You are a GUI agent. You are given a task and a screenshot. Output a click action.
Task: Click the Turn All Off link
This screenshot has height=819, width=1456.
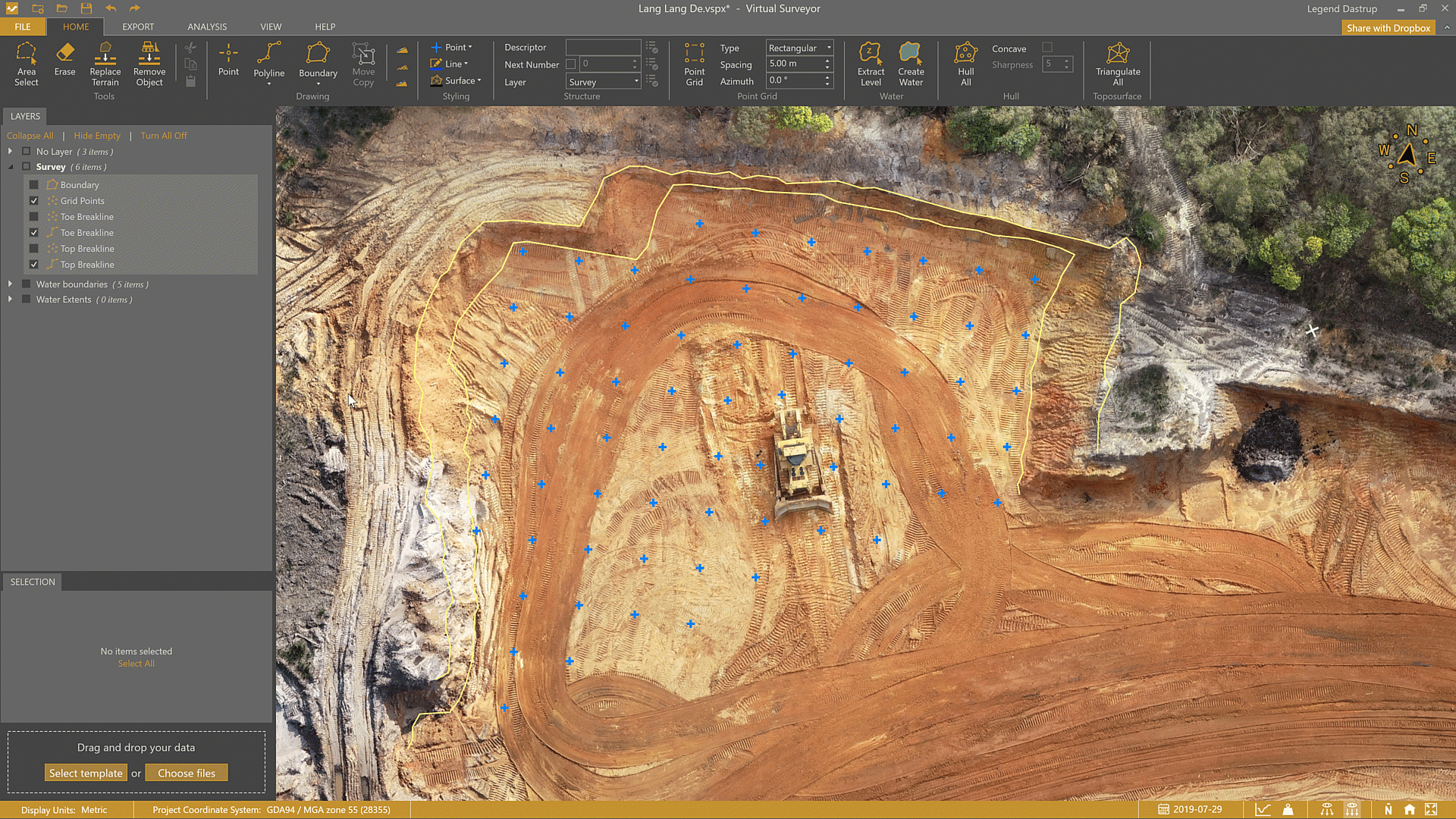pyautogui.click(x=163, y=136)
